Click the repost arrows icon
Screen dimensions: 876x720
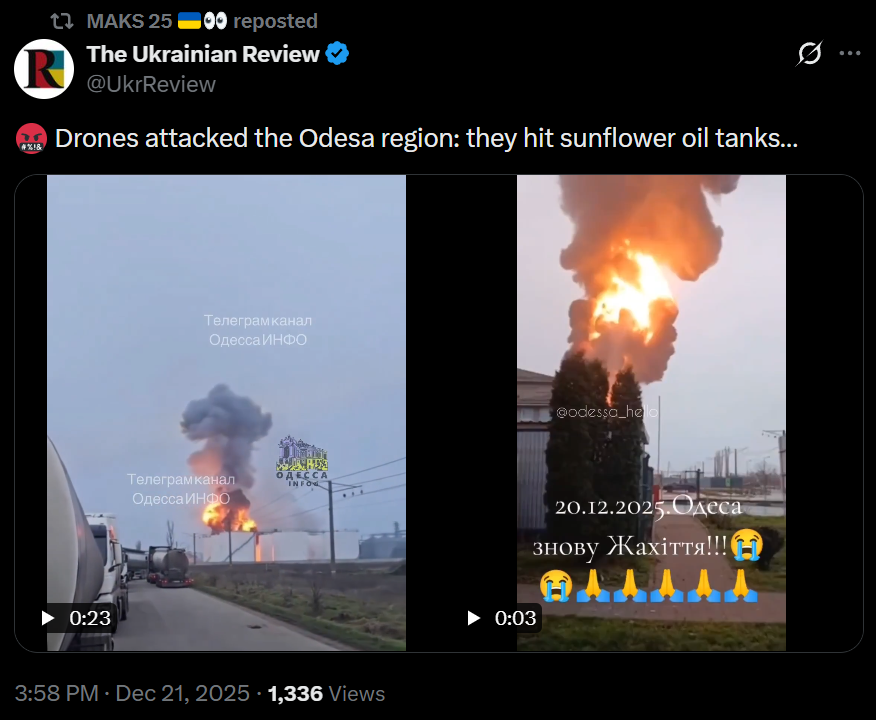(x=61, y=21)
